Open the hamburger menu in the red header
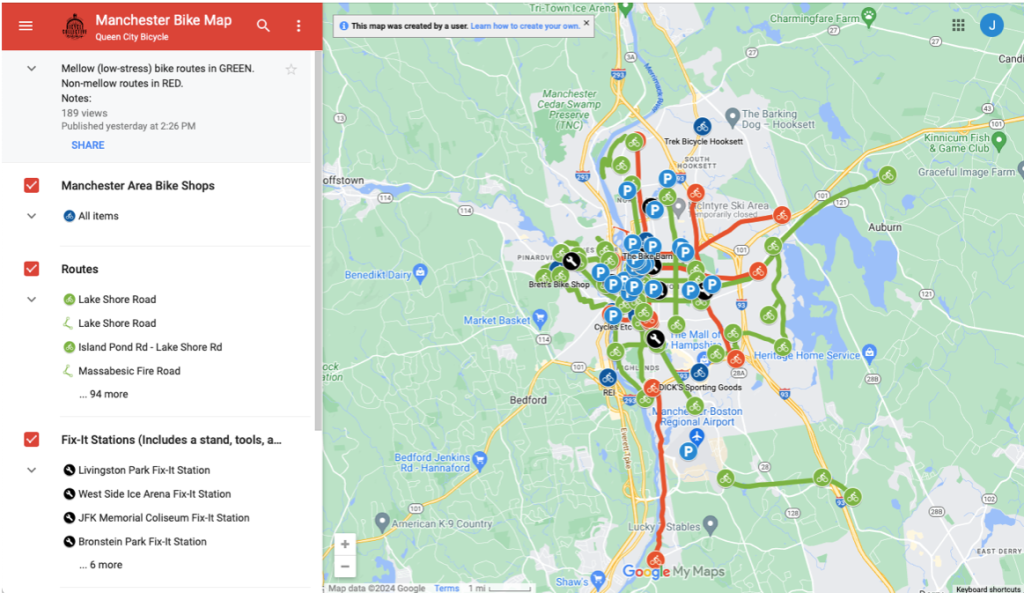 25,25
